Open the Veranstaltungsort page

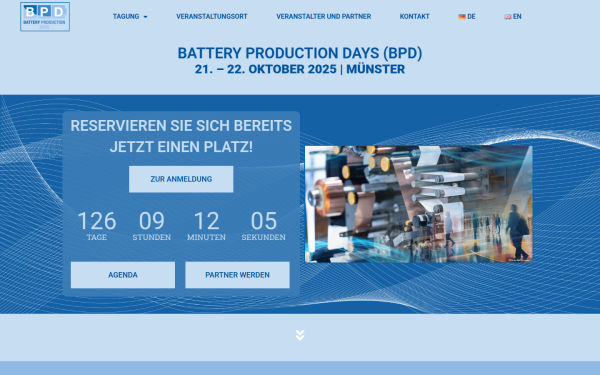pos(212,16)
